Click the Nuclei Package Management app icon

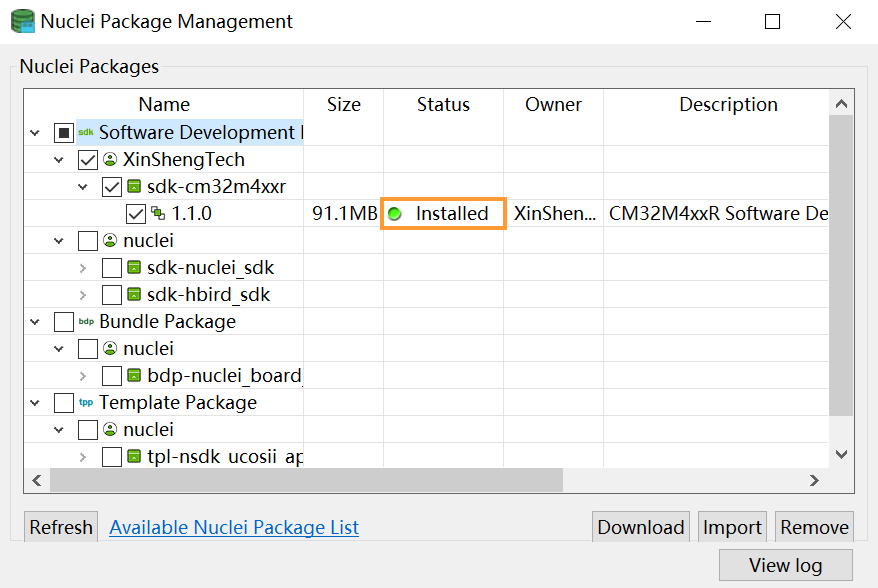tap(23, 21)
